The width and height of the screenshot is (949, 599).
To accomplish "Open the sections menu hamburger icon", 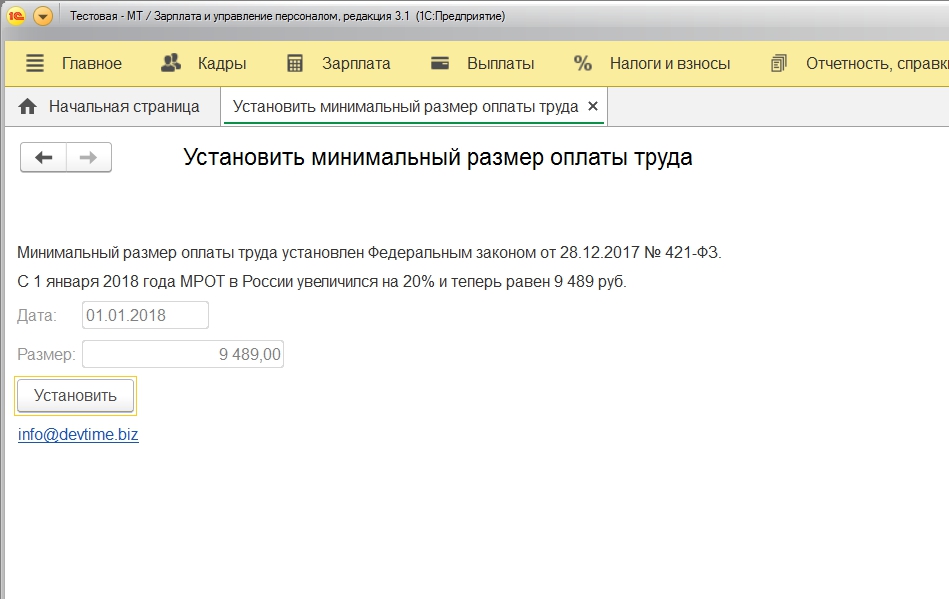I will point(34,63).
